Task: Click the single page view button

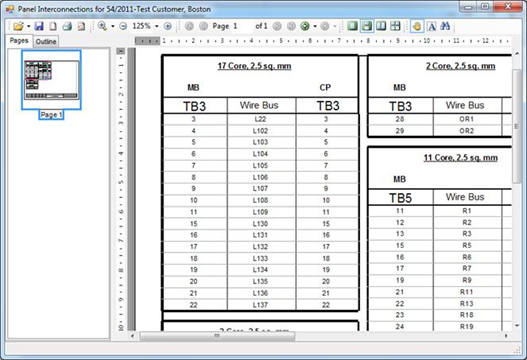Action: (x=352, y=26)
